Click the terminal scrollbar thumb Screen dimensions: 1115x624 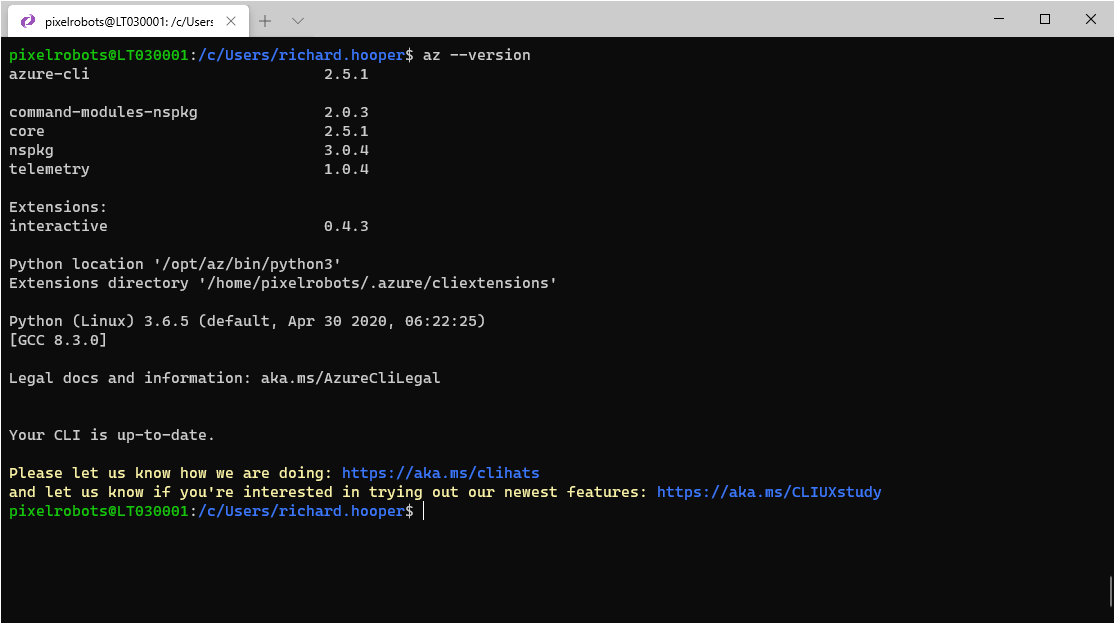click(1111, 591)
